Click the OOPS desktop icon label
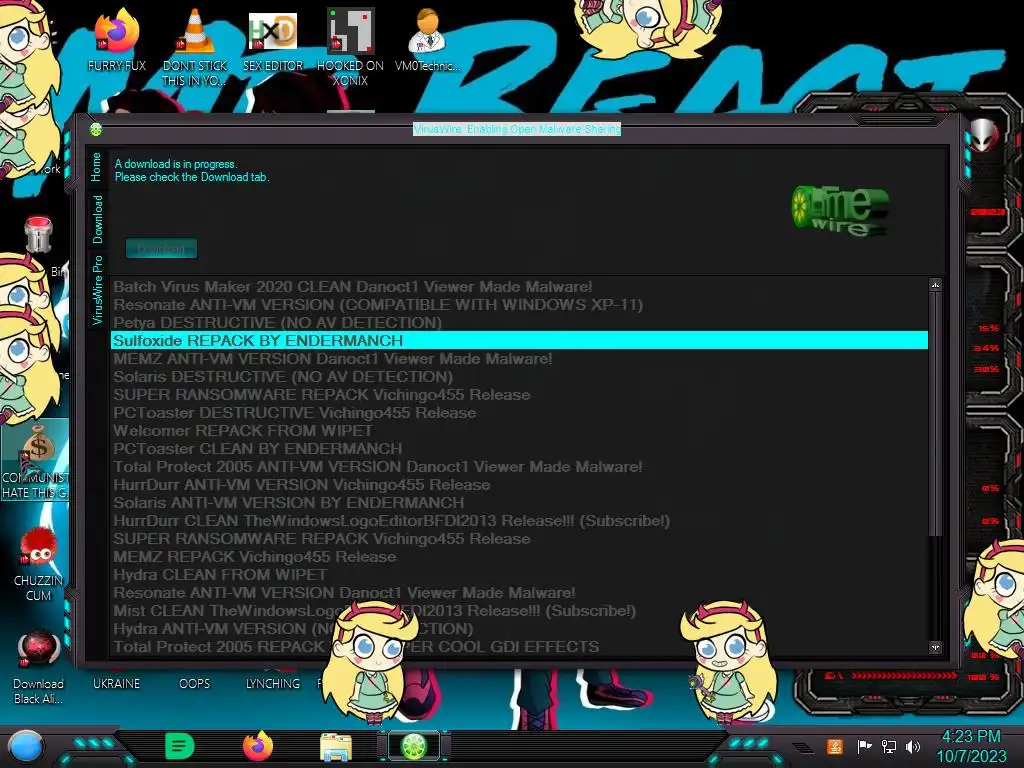Viewport: 1024px width, 768px height. coord(195,684)
